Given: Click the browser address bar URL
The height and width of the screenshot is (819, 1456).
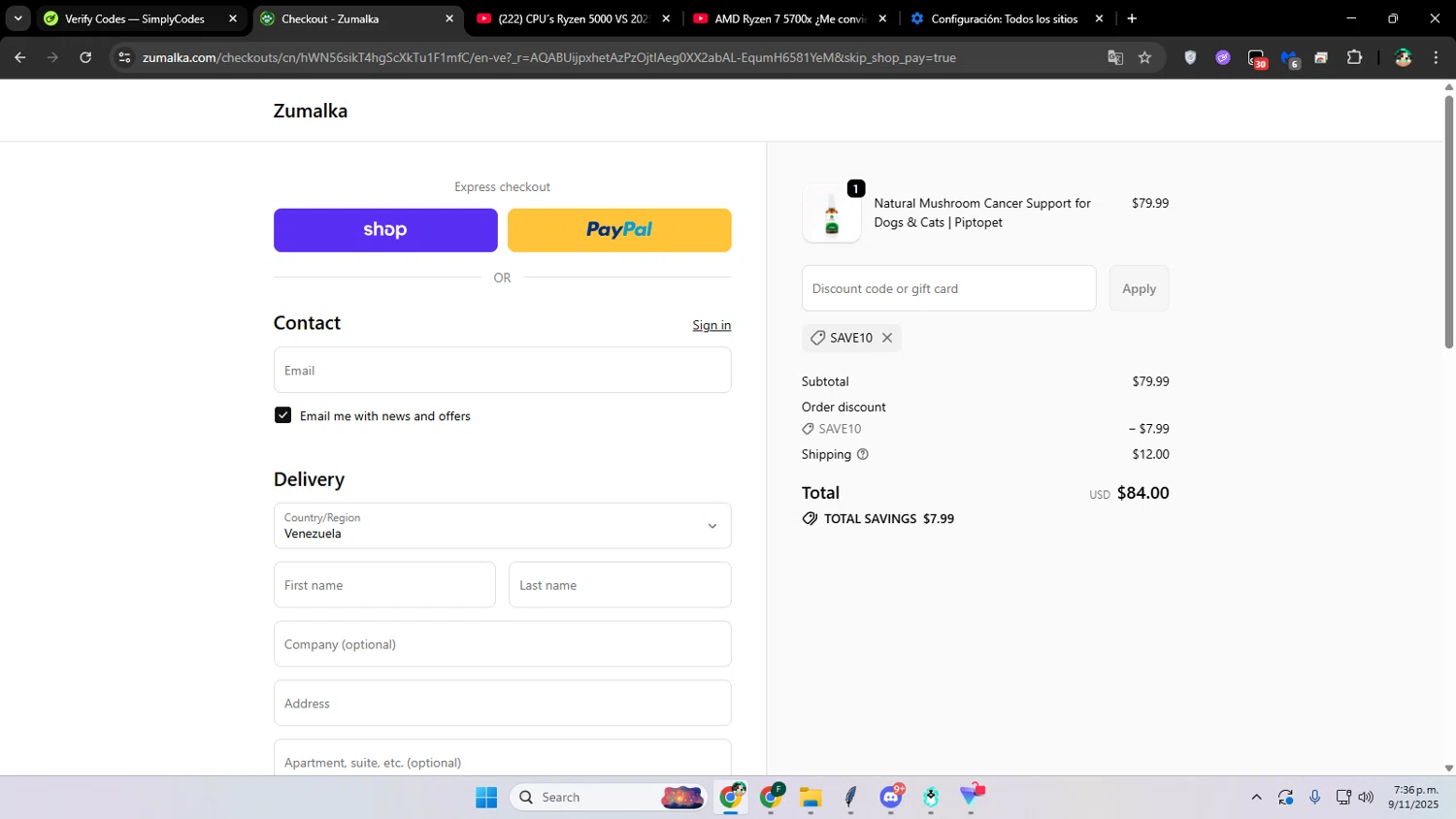Looking at the screenshot, I should coord(549,58).
